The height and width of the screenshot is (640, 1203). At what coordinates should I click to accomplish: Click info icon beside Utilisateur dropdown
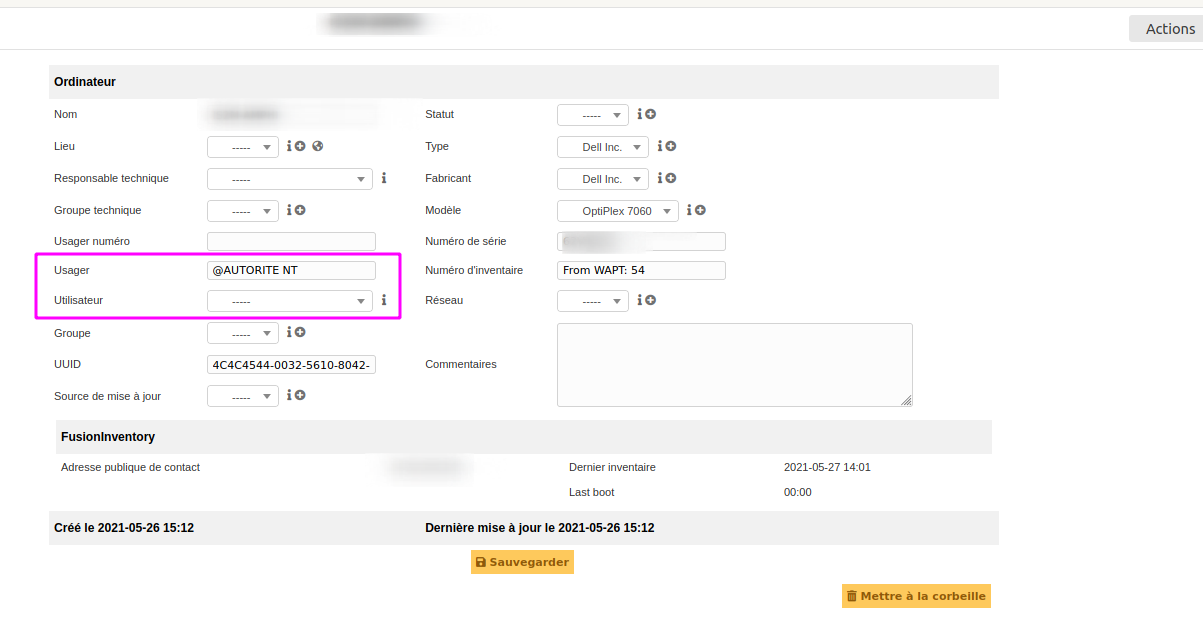(x=383, y=300)
